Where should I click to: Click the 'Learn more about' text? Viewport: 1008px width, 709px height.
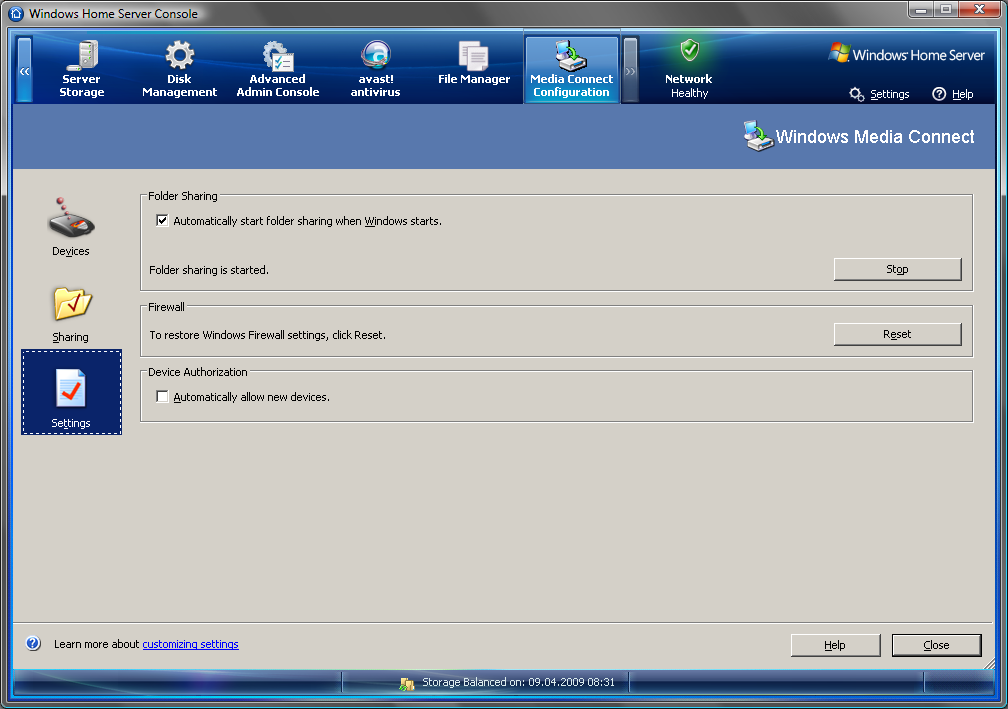tap(96, 644)
